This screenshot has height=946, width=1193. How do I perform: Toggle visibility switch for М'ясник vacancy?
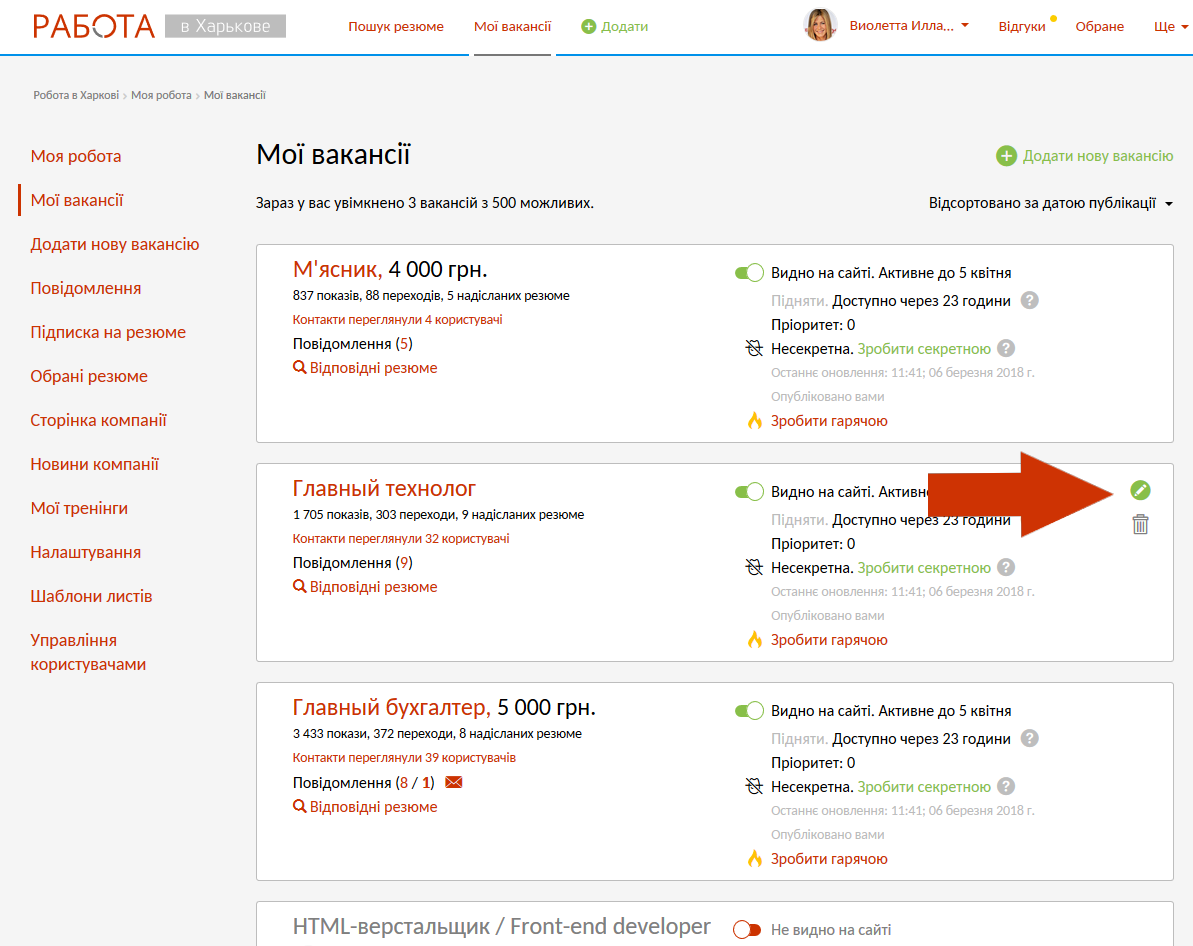pyautogui.click(x=749, y=273)
